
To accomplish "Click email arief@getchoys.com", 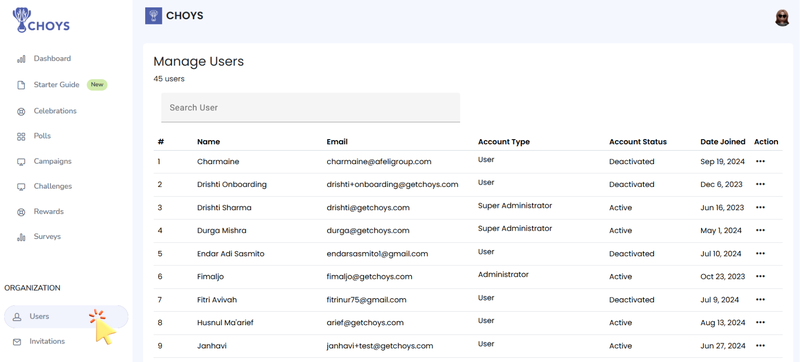I will tap(365, 323).
